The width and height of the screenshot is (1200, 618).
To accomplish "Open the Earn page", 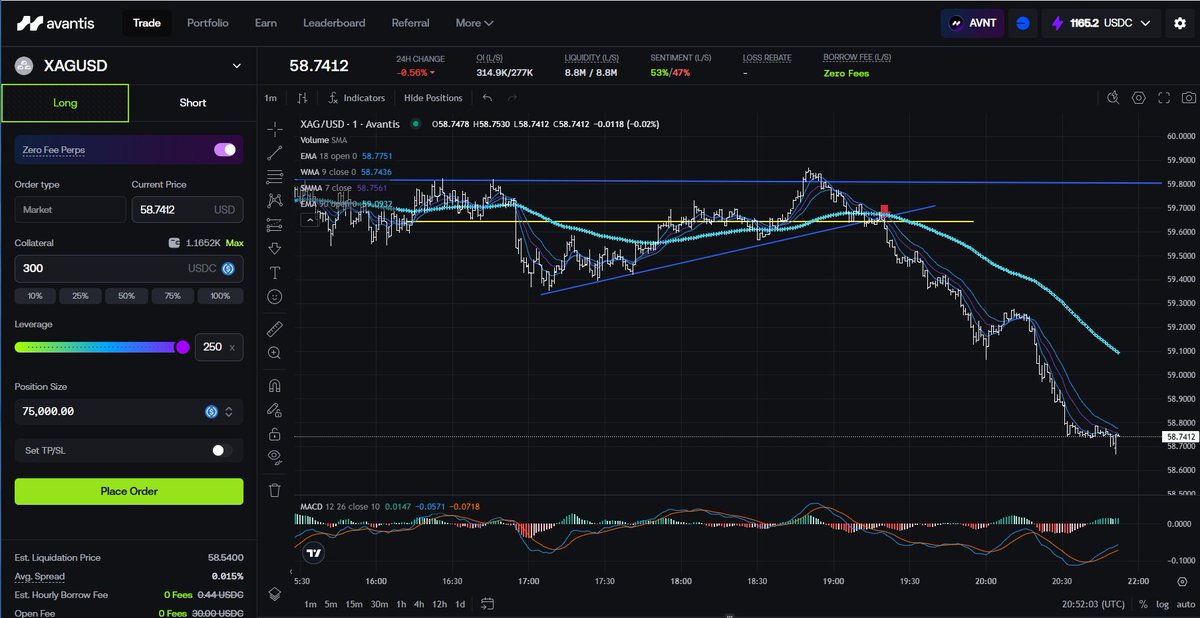I will pos(266,23).
